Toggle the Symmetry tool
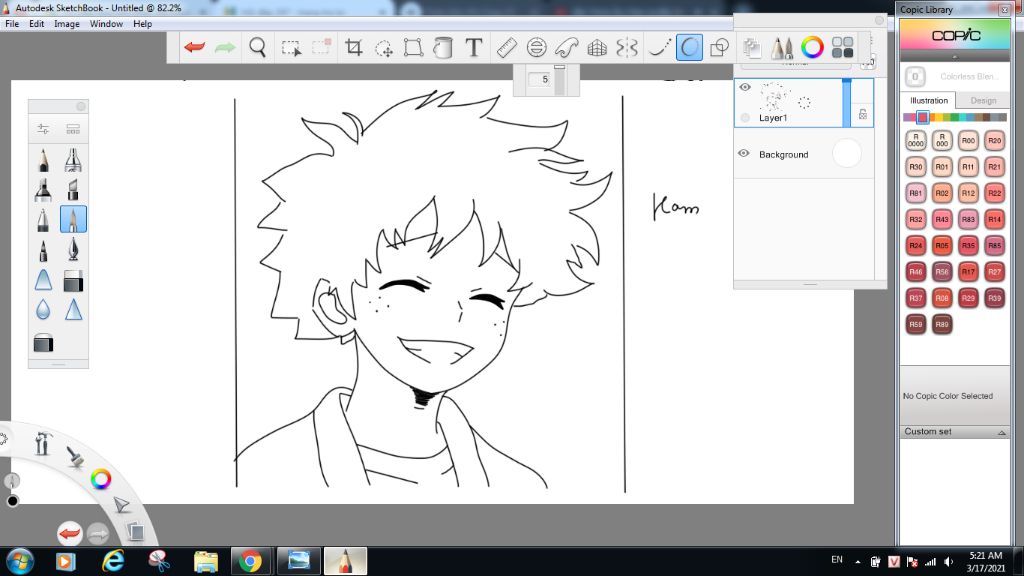 (x=626, y=47)
